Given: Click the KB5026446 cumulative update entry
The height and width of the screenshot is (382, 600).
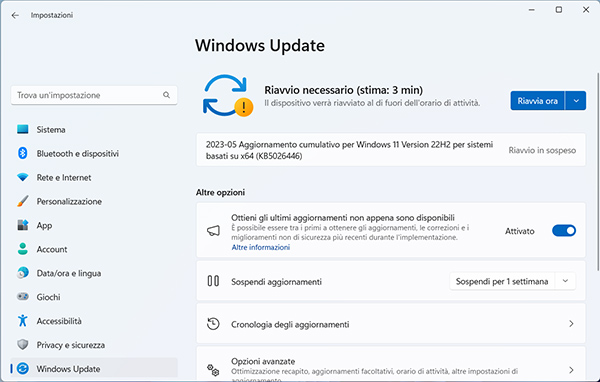Looking at the screenshot, I should (x=391, y=150).
